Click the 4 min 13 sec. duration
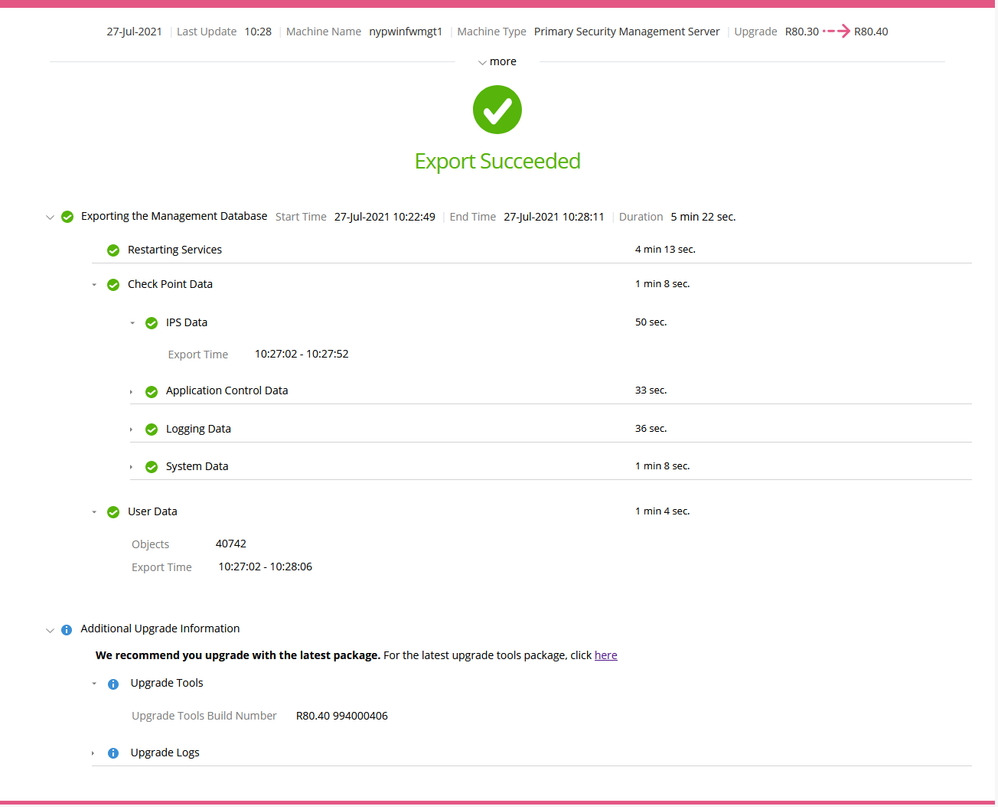 click(x=665, y=249)
